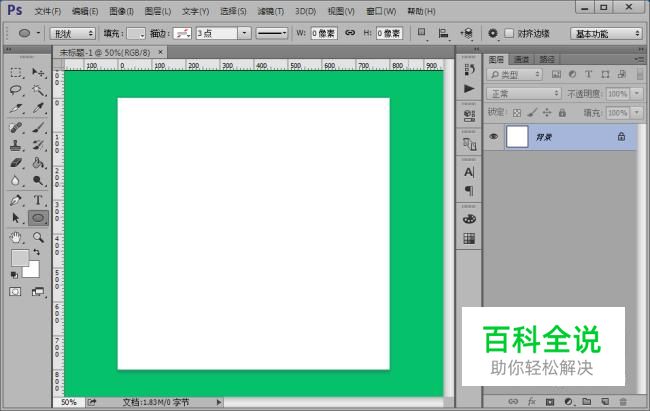Toggle lock position icon
Screen dimensions: 650x411
[x=547, y=112]
